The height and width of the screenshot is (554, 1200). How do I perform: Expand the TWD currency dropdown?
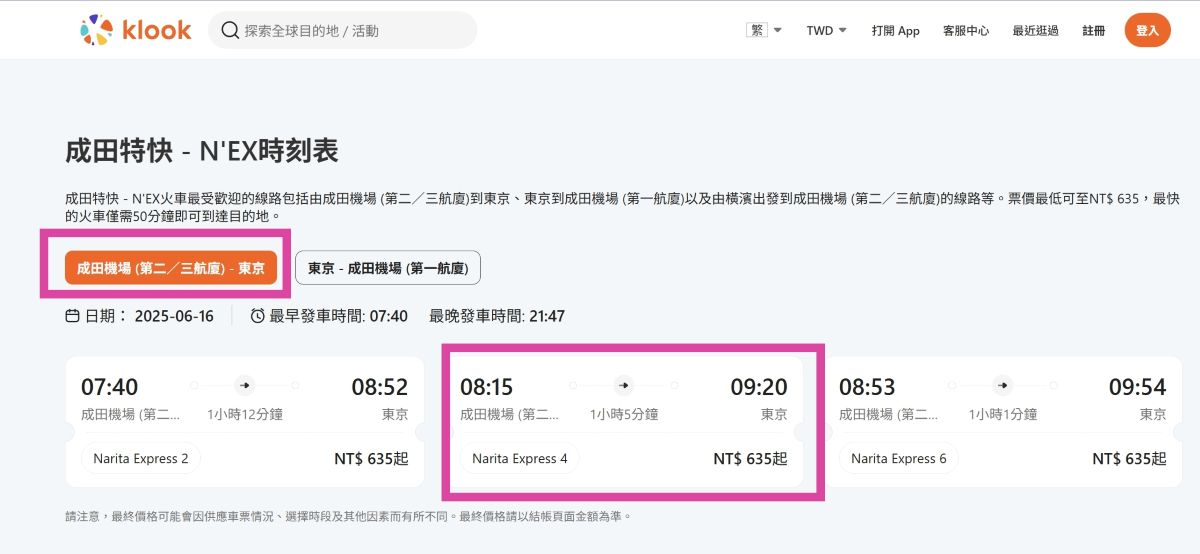[x=827, y=30]
